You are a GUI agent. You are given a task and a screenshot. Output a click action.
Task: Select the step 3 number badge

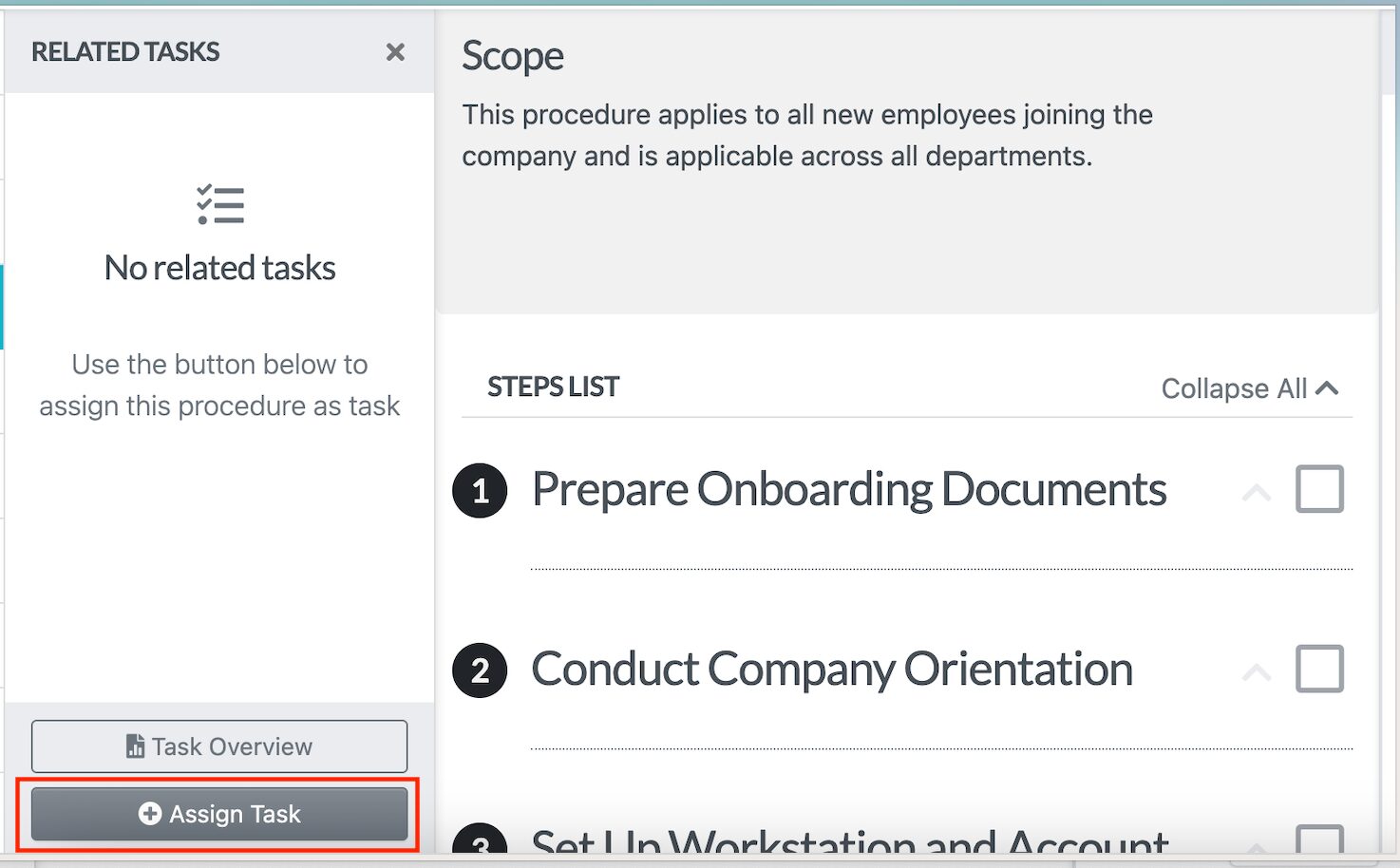tap(480, 843)
